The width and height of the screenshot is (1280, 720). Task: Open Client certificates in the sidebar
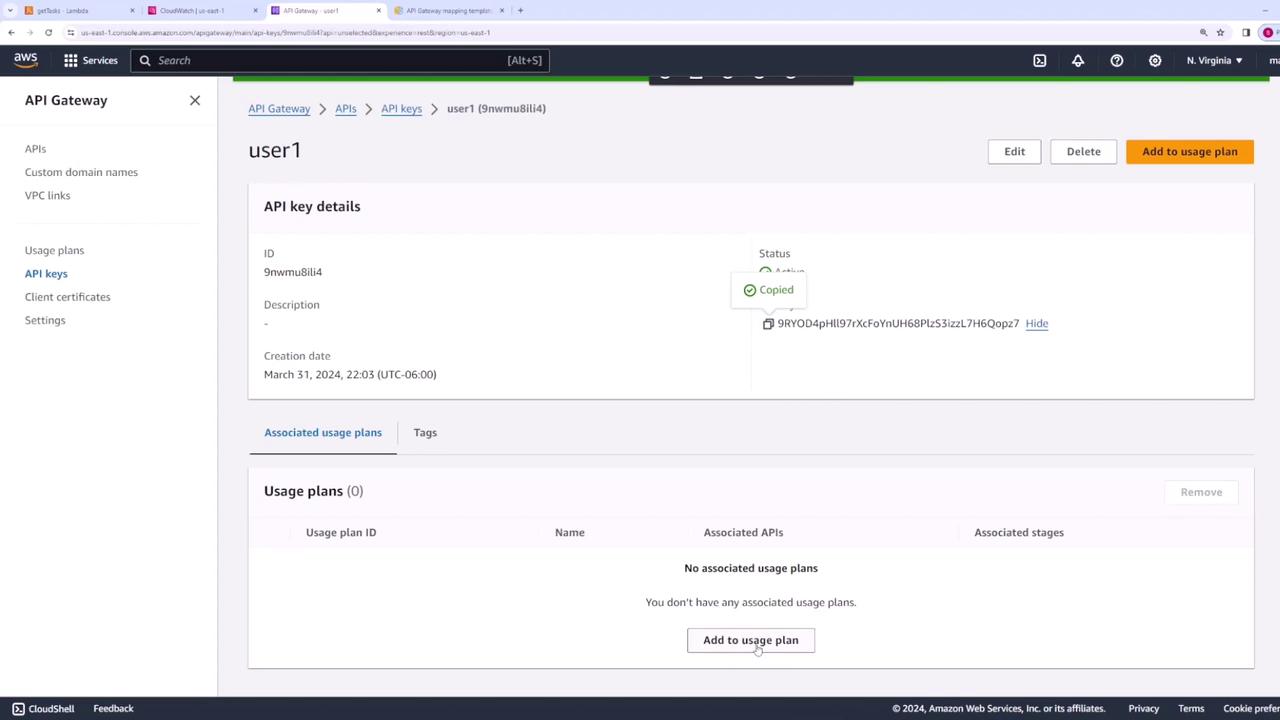(67, 297)
